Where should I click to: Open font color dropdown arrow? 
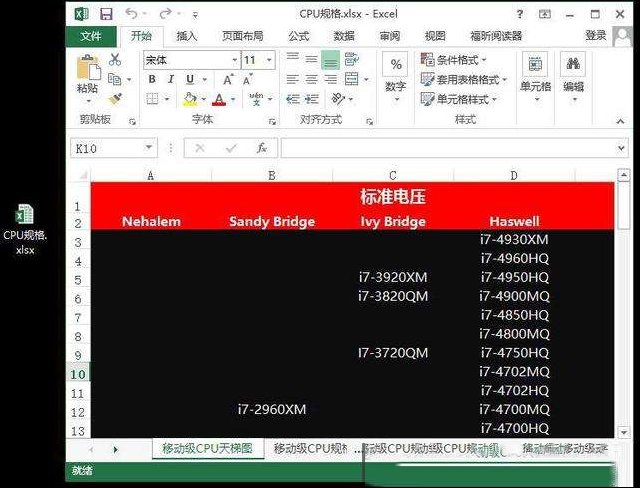tap(233, 99)
